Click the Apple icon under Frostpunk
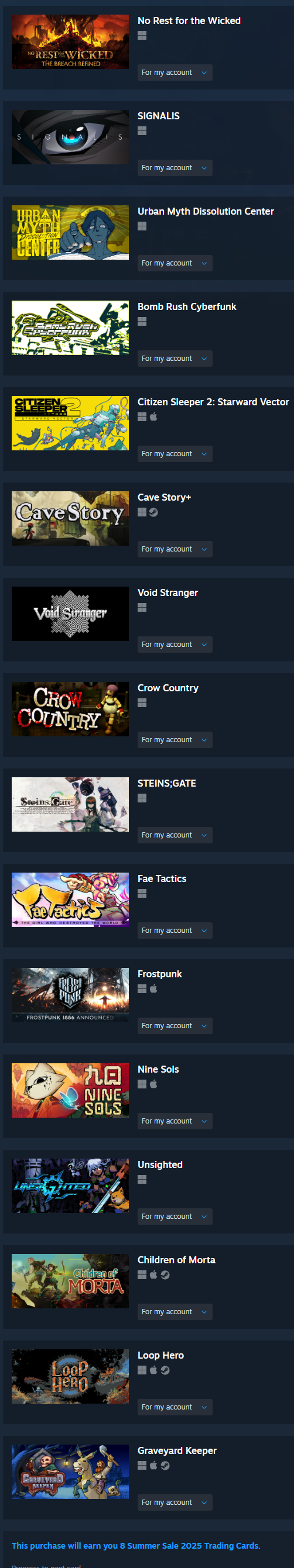This screenshot has width=294, height=1568. [153, 989]
